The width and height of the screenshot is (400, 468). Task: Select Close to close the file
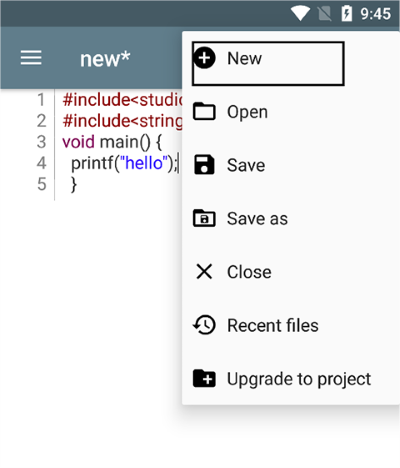coord(291,272)
